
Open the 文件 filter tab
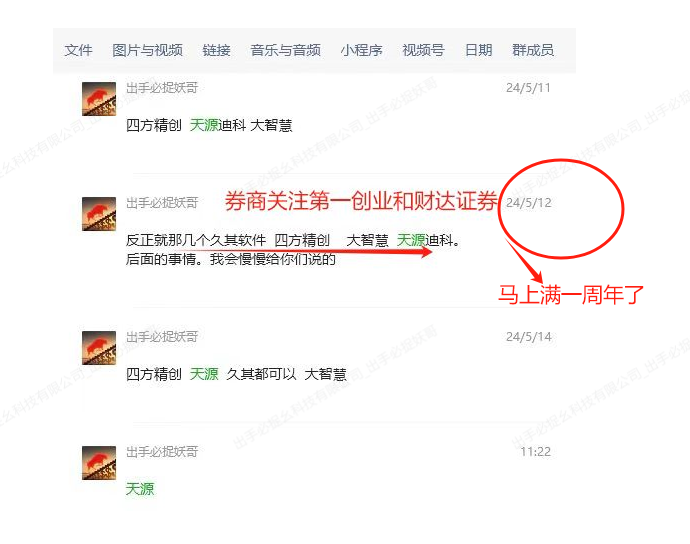point(78,50)
